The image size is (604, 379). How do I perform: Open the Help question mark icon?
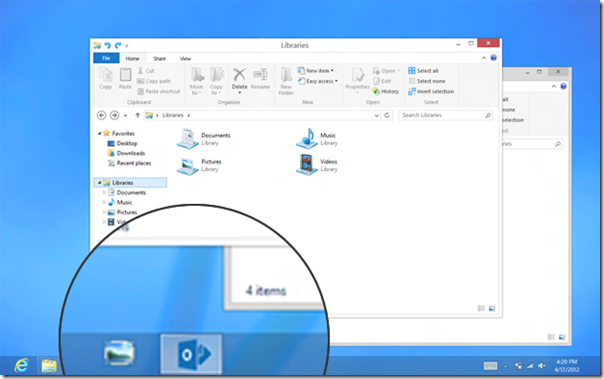493,58
